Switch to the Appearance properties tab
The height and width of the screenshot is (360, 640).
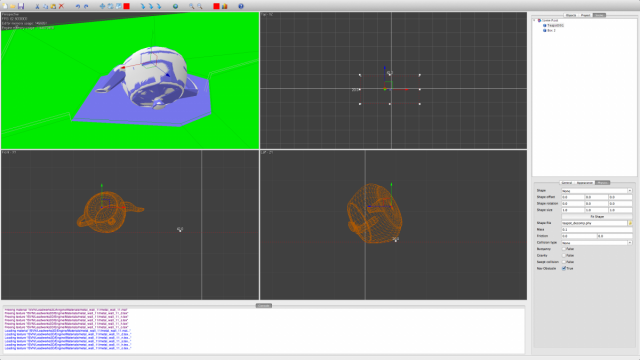(584, 182)
